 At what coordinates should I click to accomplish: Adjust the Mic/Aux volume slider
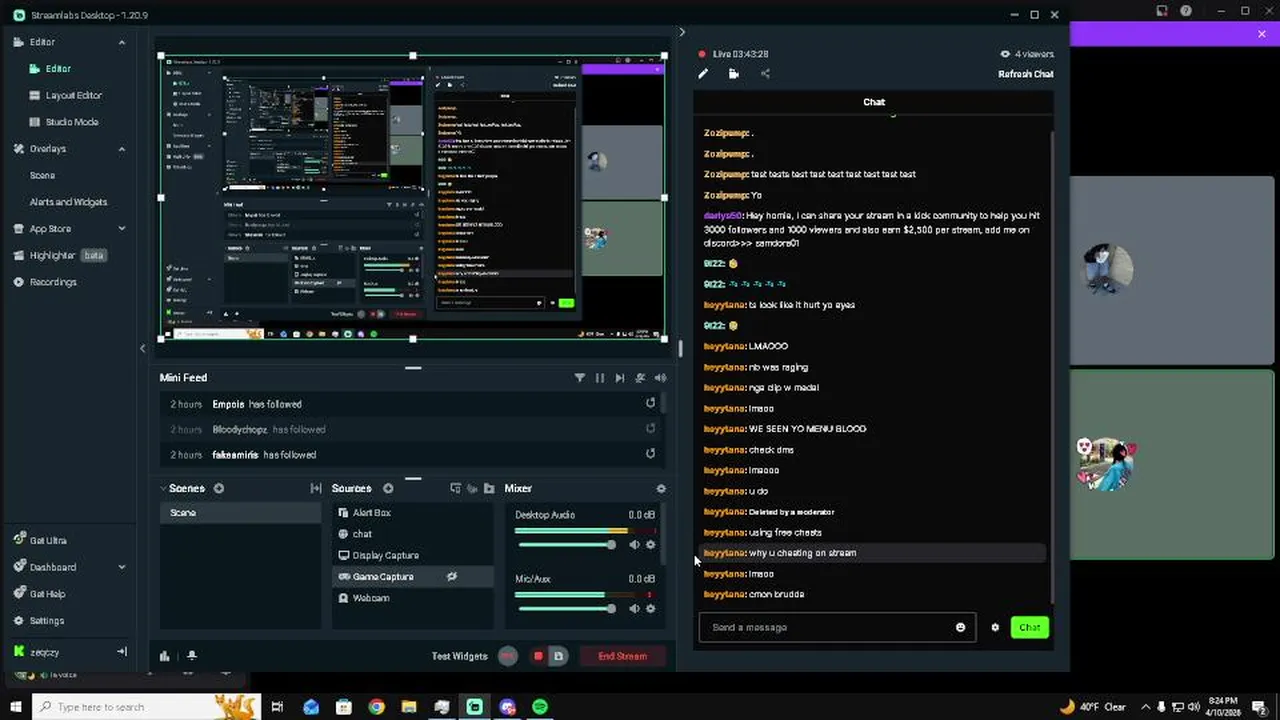coord(566,608)
